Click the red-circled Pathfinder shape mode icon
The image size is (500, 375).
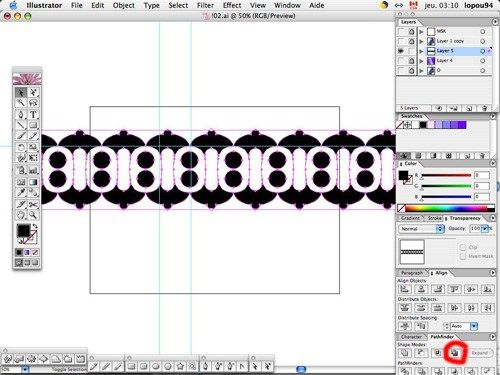[x=455, y=353]
